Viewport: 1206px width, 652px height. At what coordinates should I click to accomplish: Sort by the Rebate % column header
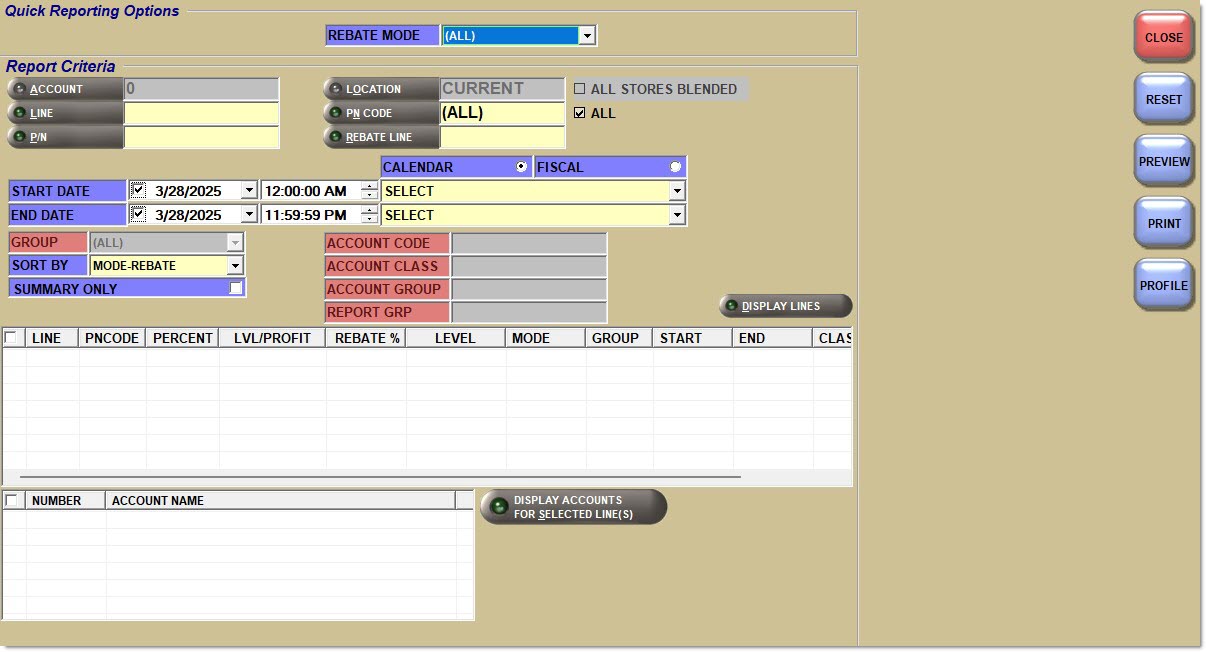point(366,338)
